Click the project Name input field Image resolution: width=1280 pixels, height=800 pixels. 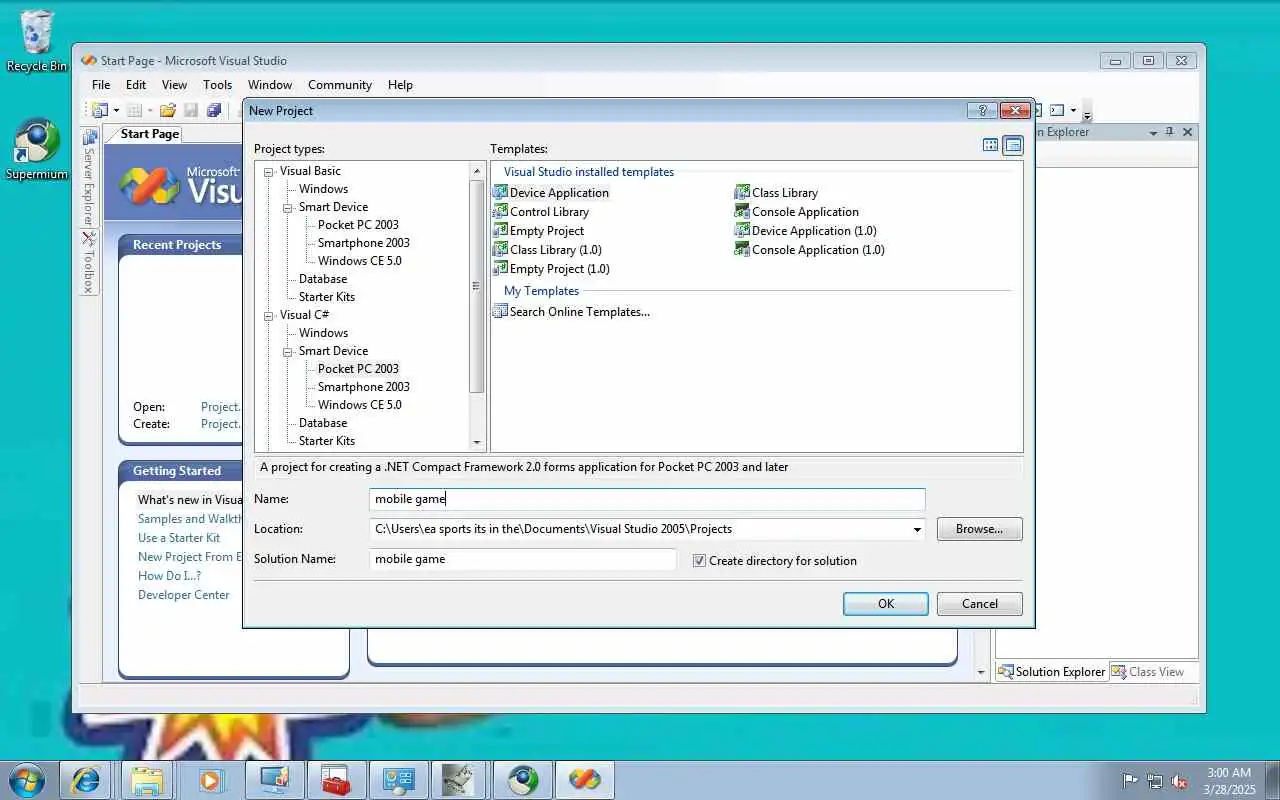click(x=647, y=499)
